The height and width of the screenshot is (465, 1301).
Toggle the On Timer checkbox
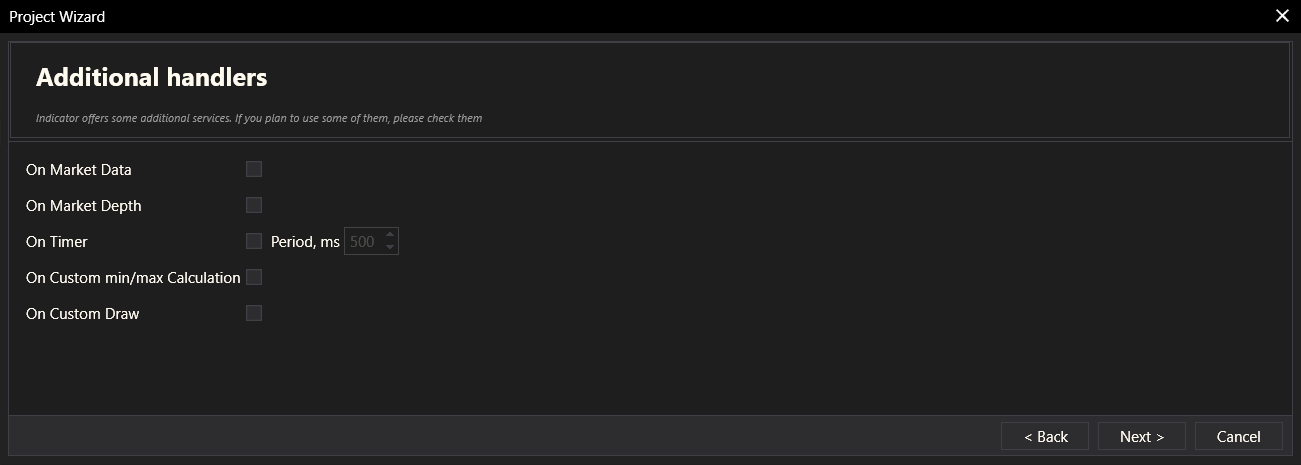click(x=254, y=241)
